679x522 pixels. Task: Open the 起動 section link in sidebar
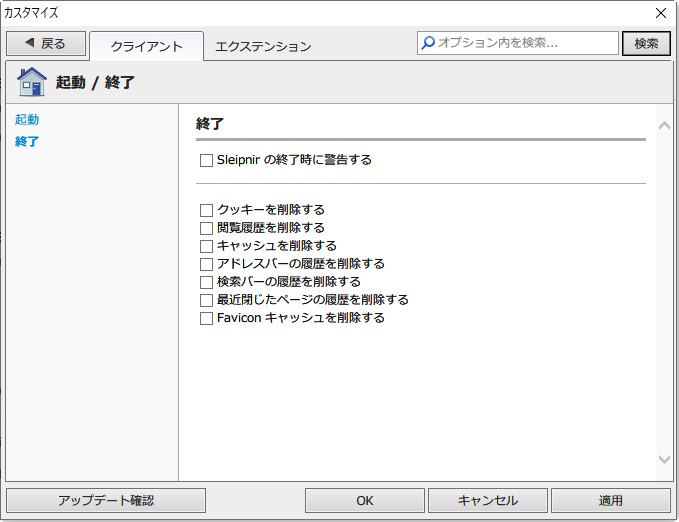point(27,120)
